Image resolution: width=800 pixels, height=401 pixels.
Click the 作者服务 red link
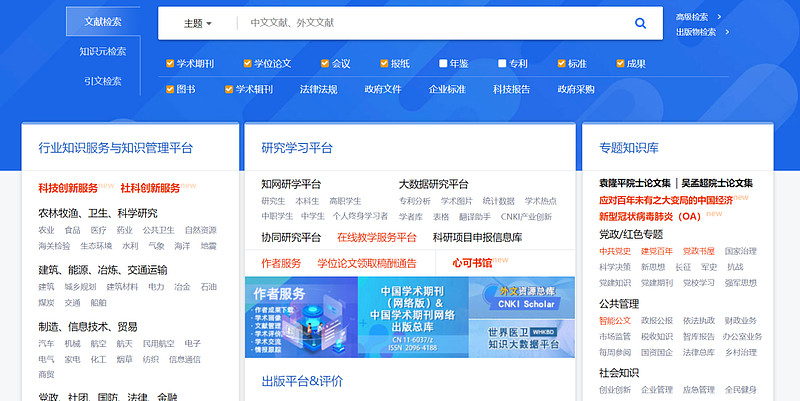[281, 263]
